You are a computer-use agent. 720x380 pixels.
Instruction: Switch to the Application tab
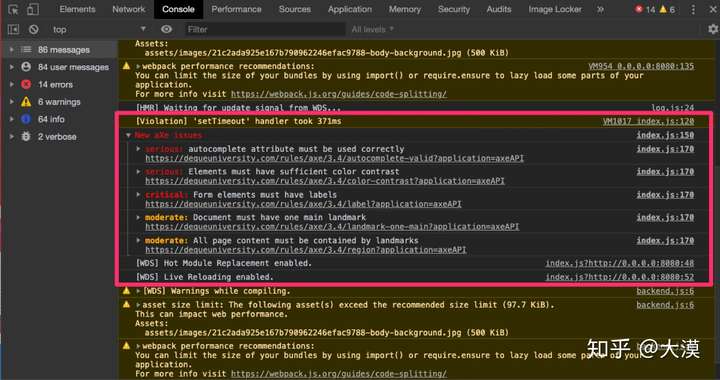point(350,9)
